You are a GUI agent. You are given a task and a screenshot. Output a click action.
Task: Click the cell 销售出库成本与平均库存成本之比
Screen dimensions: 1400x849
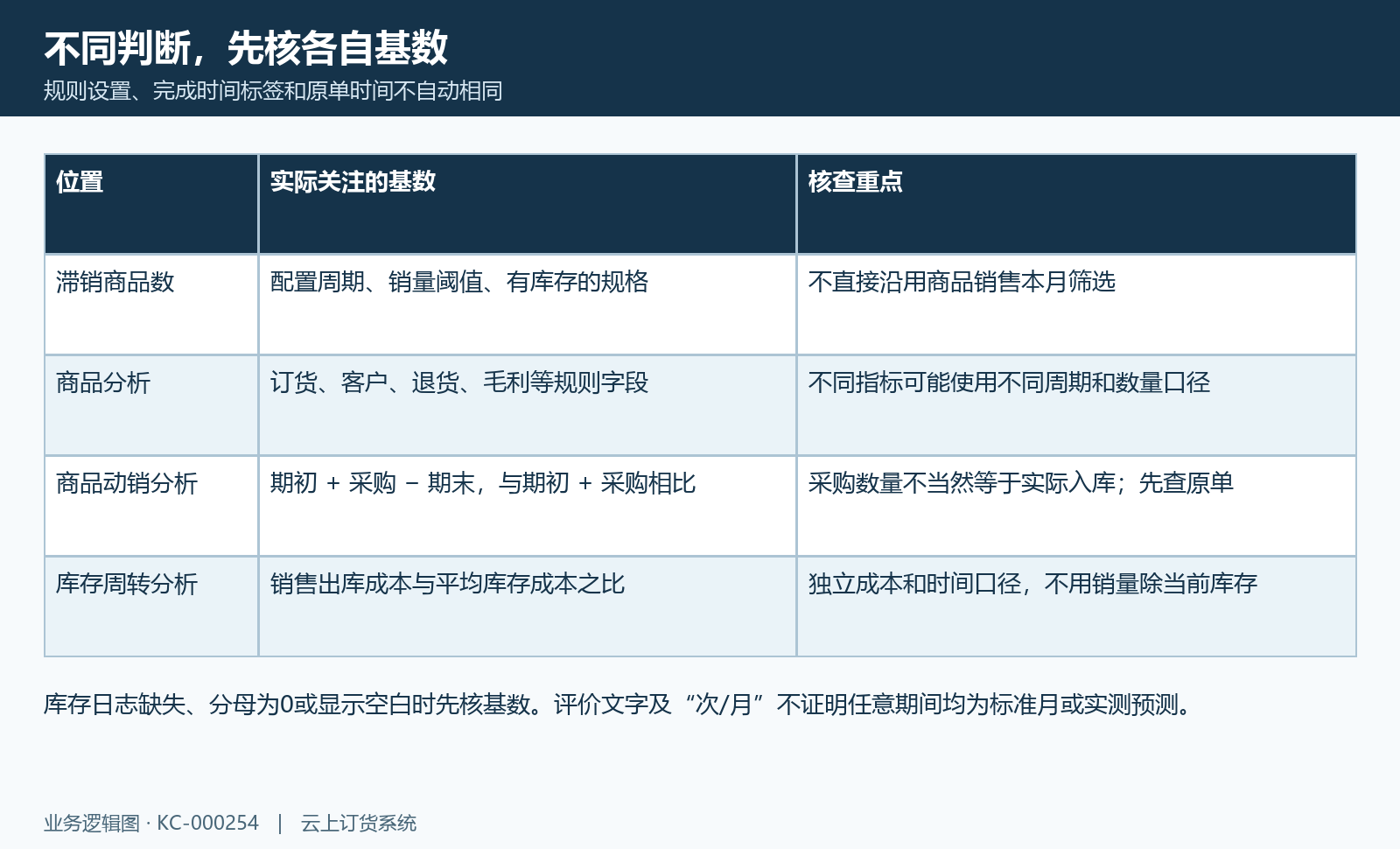(527, 607)
